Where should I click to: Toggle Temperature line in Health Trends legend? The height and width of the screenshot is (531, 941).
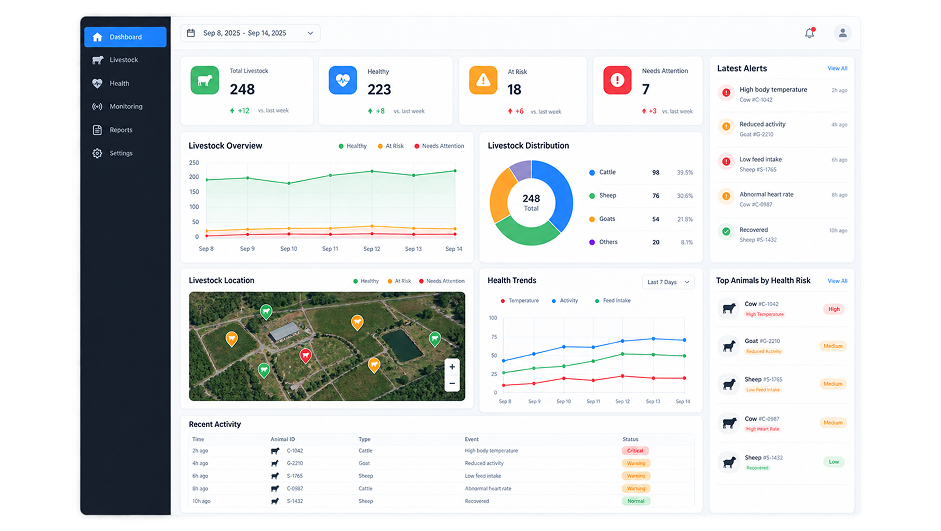(x=520, y=301)
